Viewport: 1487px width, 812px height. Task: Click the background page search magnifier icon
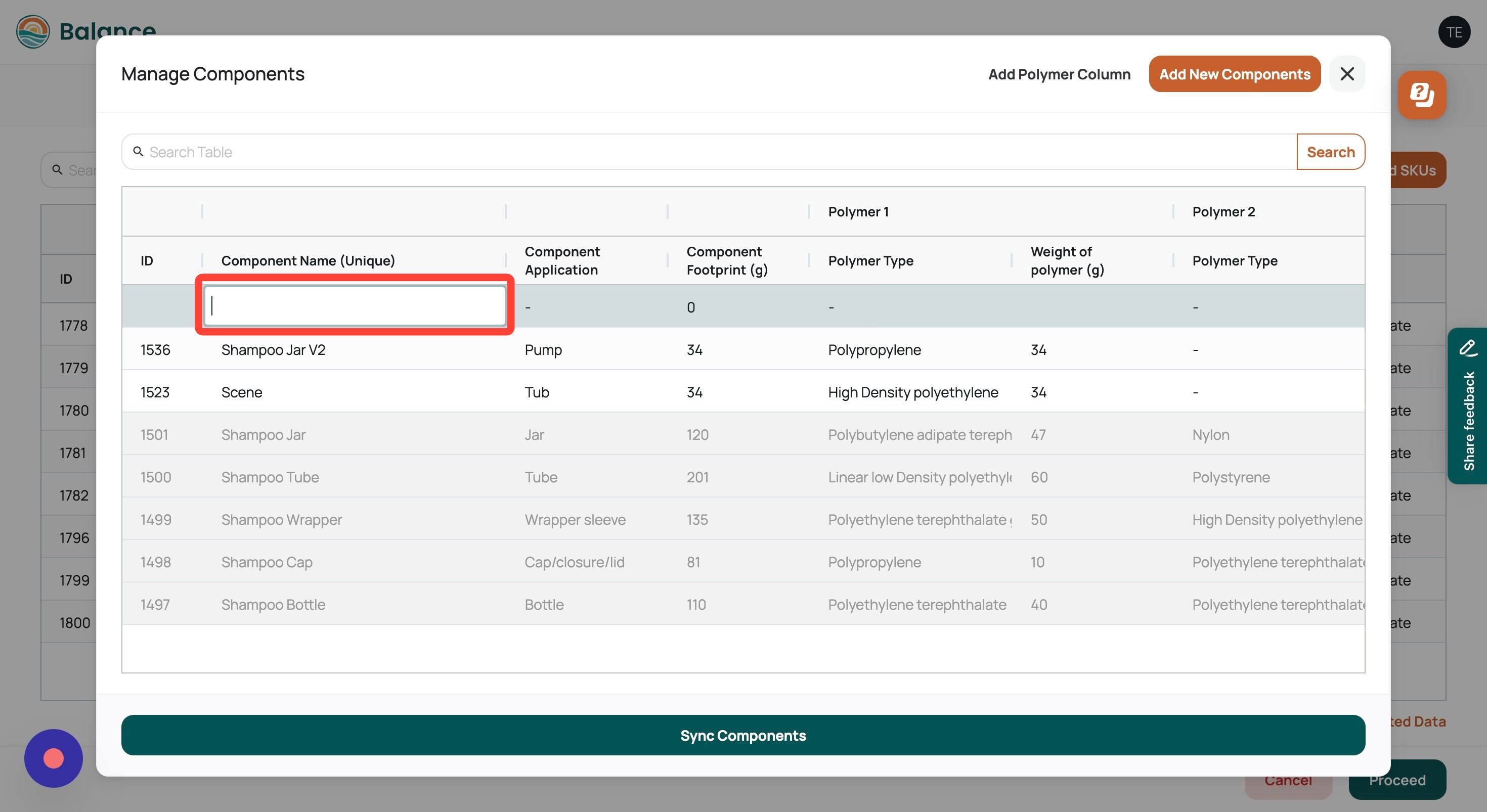[x=57, y=170]
